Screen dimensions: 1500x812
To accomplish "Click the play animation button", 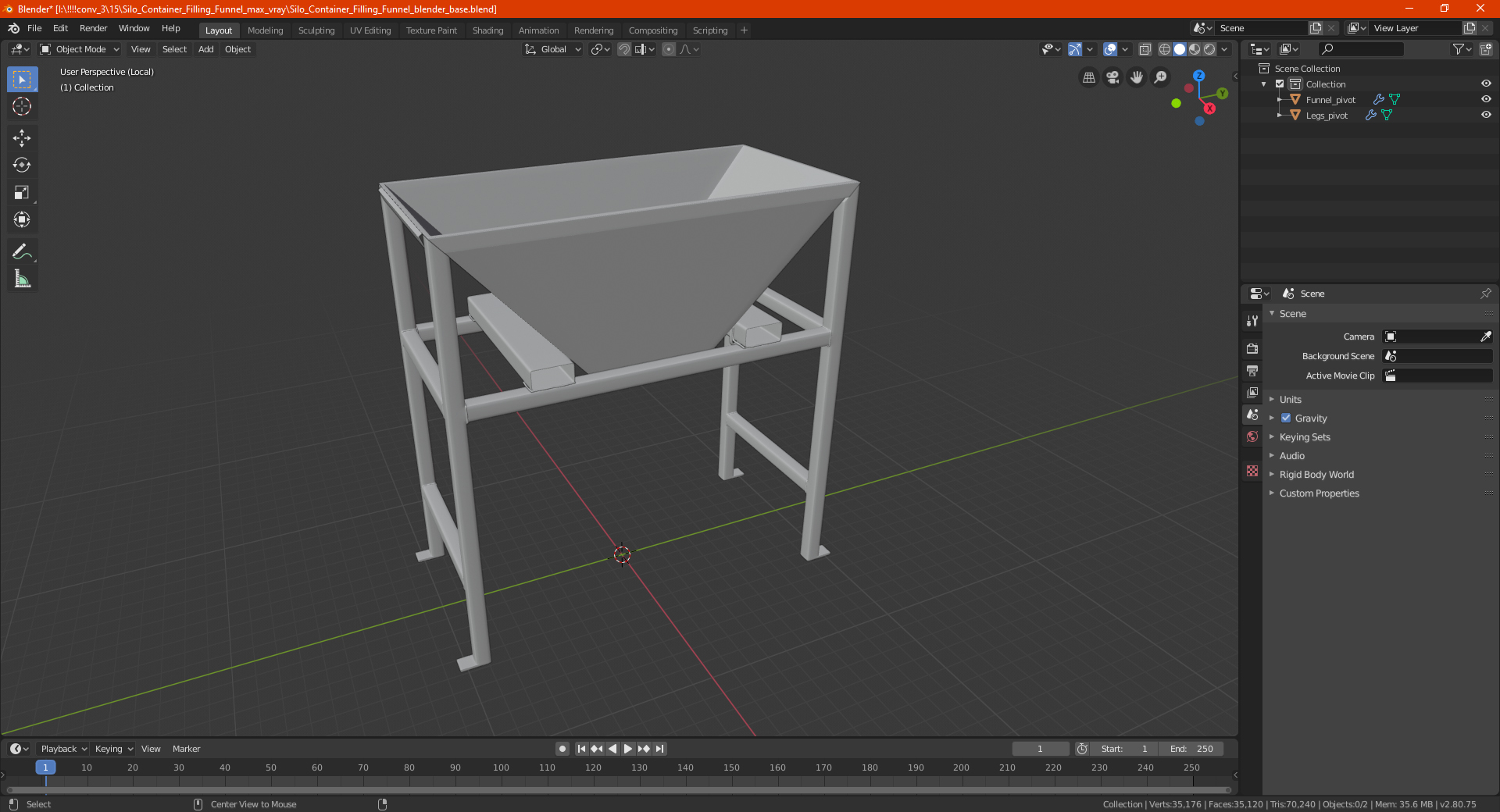I will pyautogui.click(x=628, y=749).
